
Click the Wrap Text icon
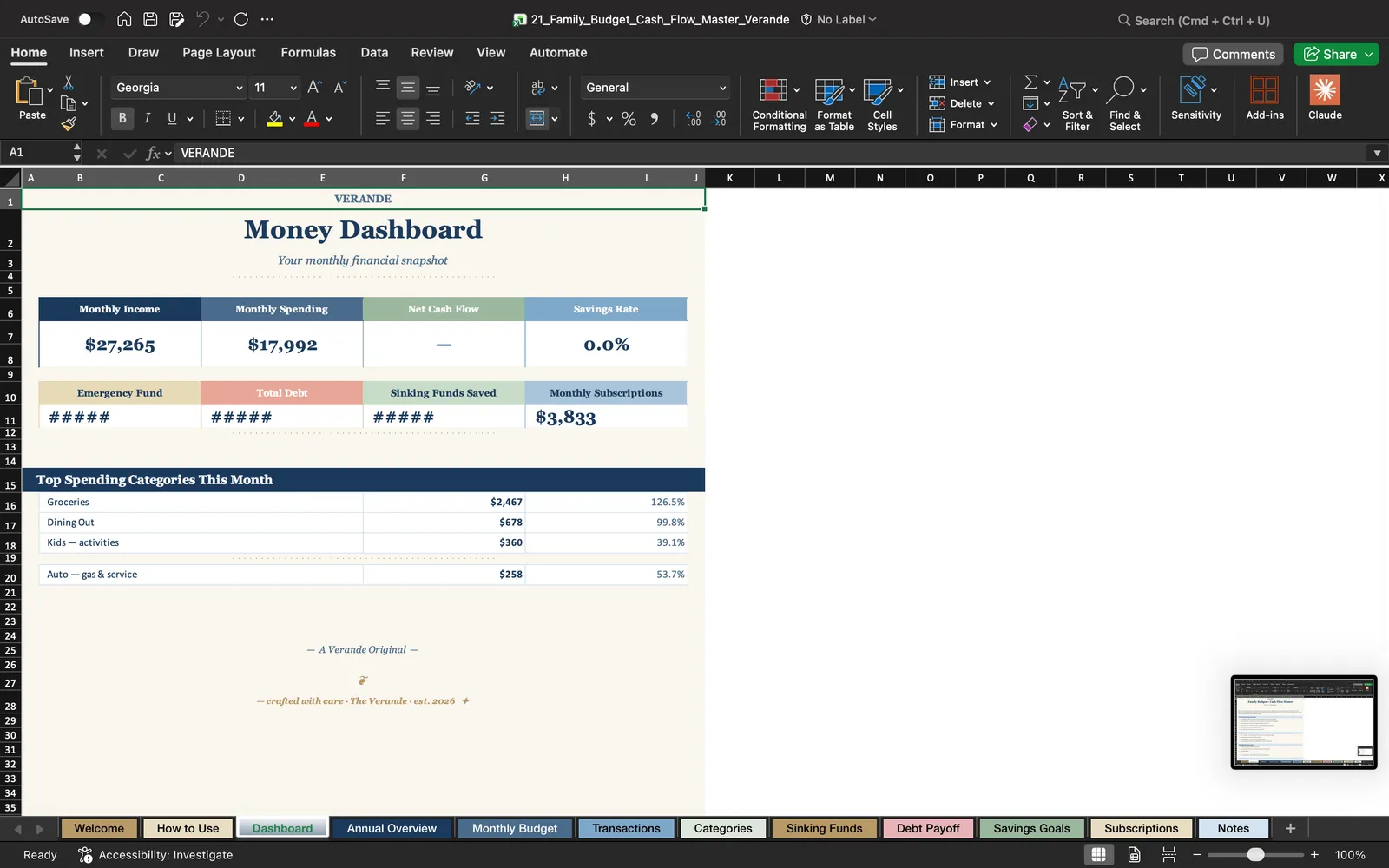(538, 87)
